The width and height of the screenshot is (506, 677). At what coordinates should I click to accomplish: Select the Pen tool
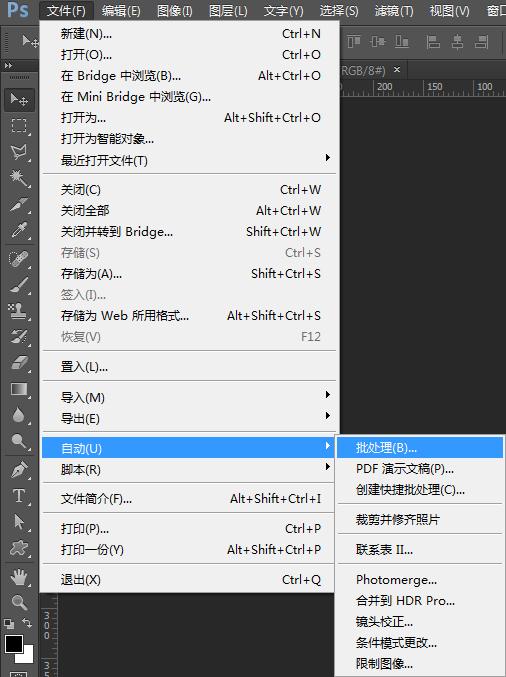tap(19, 470)
